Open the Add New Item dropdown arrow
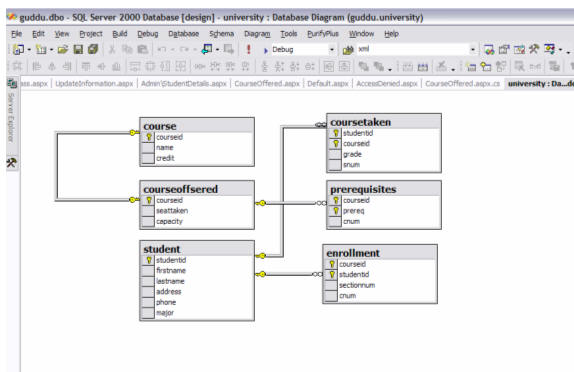Image resolution: width=574 pixels, height=372 pixels. coord(51,49)
